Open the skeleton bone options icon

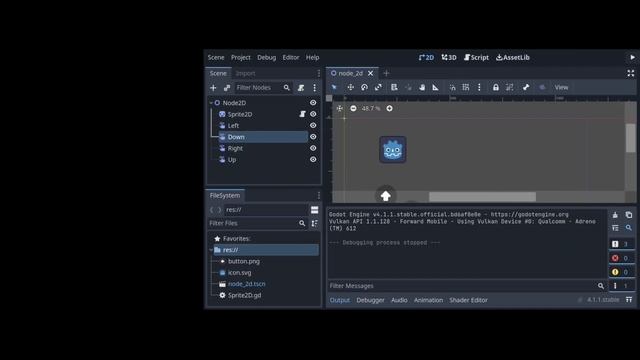pyautogui.click(x=526, y=87)
